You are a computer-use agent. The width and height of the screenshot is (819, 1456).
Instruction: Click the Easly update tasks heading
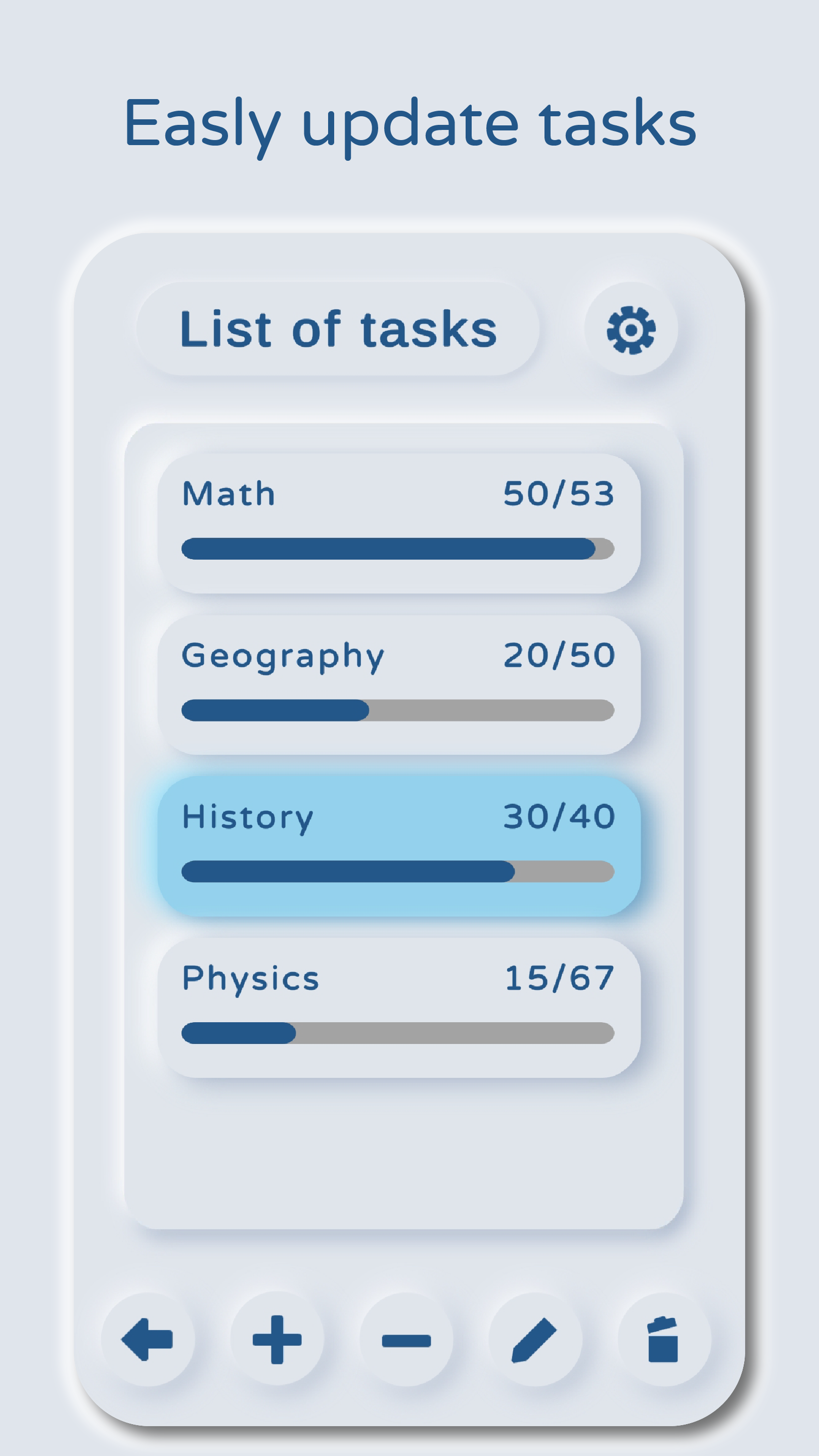(x=410, y=124)
